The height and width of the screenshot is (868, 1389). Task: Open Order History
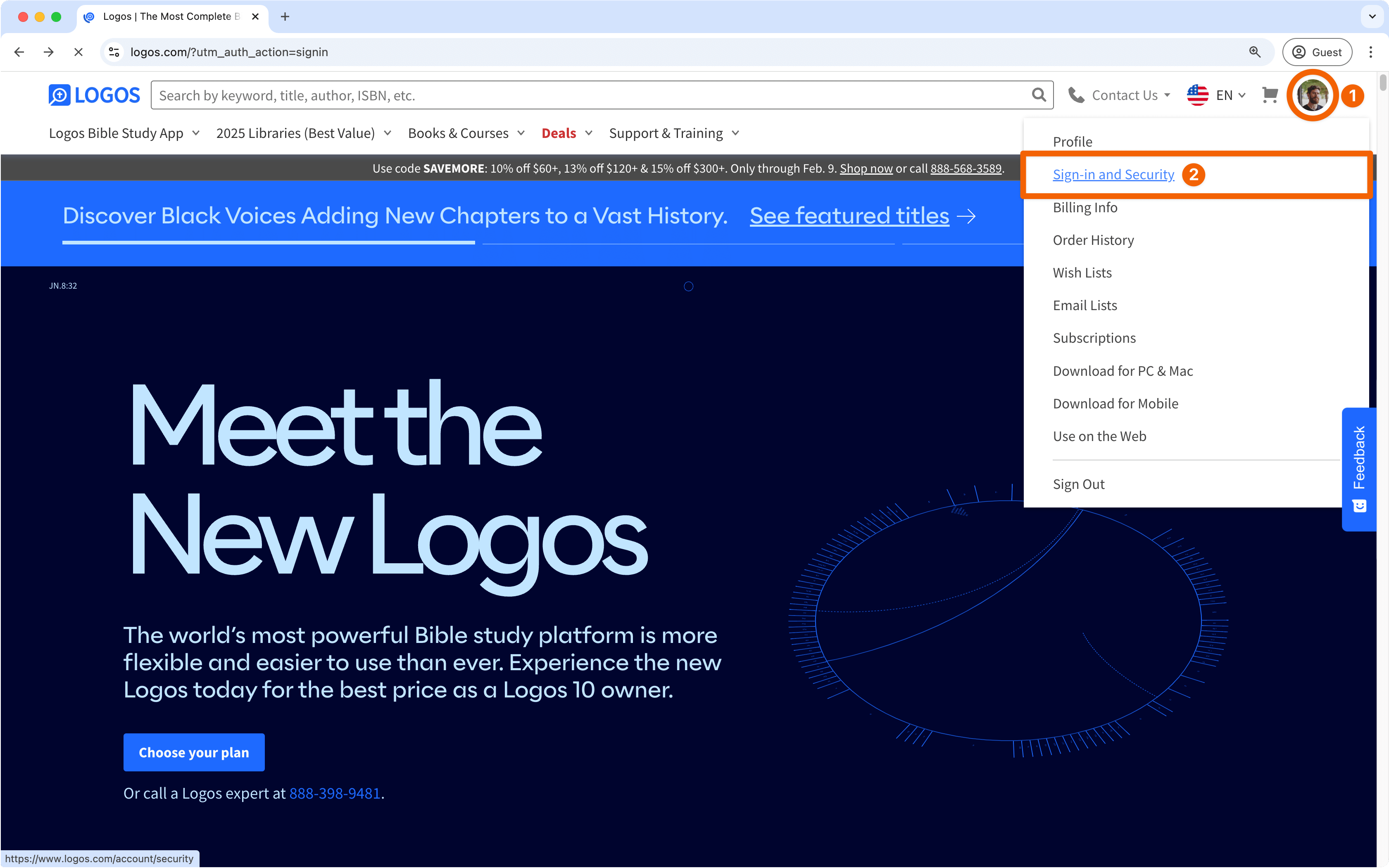click(x=1093, y=240)
